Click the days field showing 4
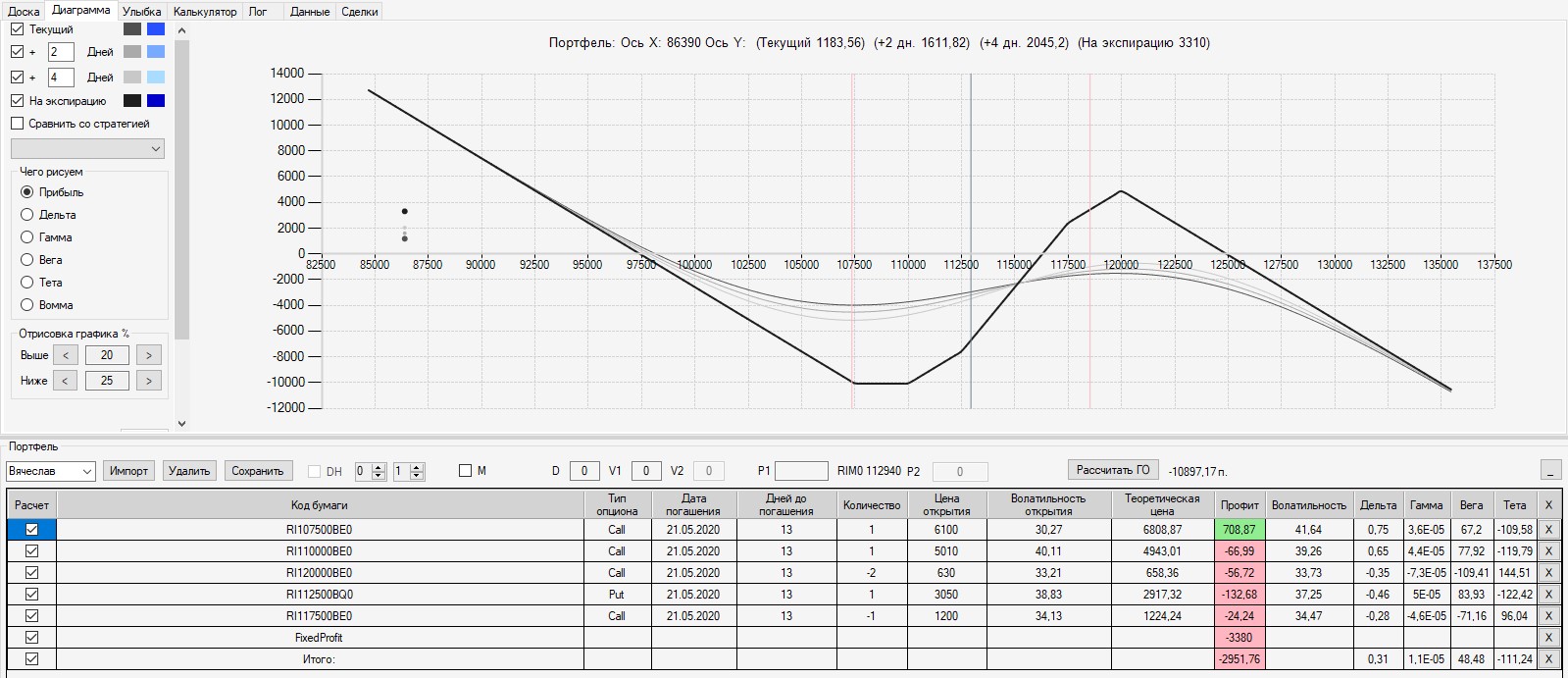Viewport: 1568px width, 678px height. click(x=61, y=77)
